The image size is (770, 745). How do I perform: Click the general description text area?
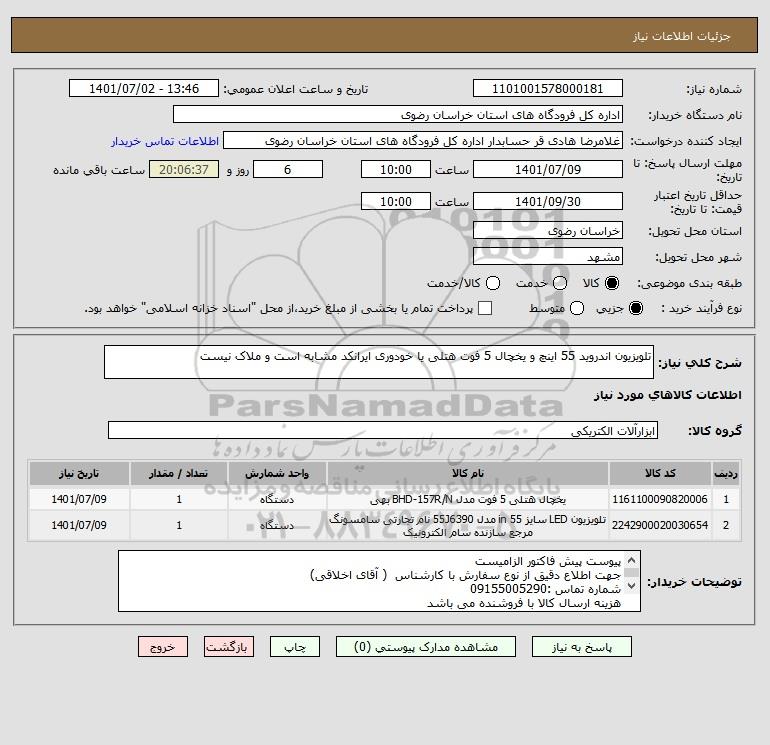click(x=379, y=362)
